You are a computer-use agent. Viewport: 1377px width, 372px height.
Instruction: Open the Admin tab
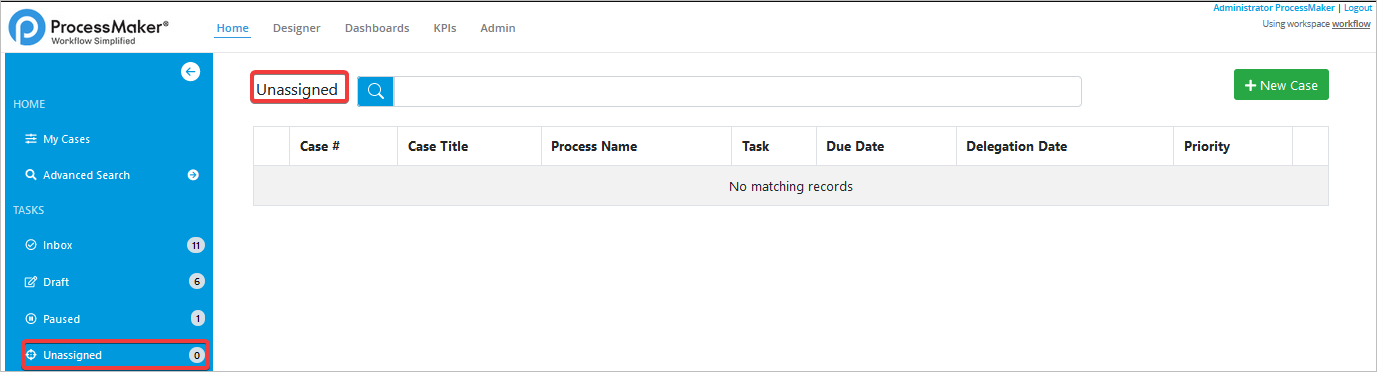pyautogui.click(x=498, y=28)
